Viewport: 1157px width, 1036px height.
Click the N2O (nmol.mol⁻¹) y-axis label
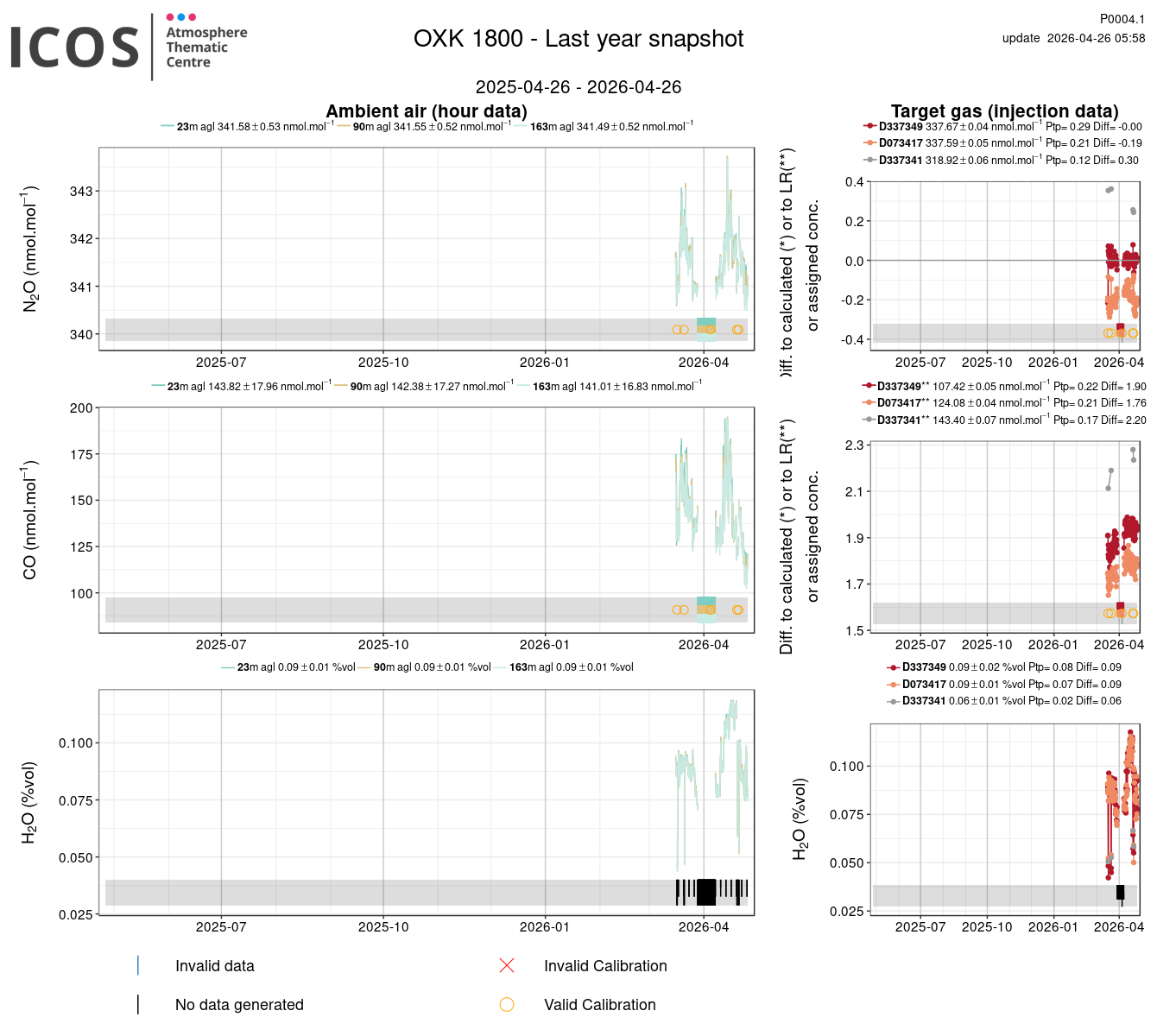point(30,249)
